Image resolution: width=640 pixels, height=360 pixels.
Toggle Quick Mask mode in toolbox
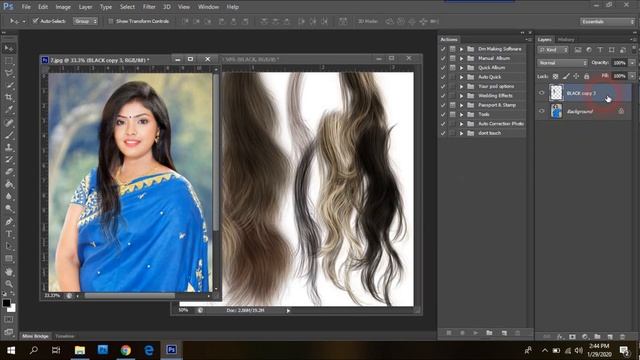[9, 320]
